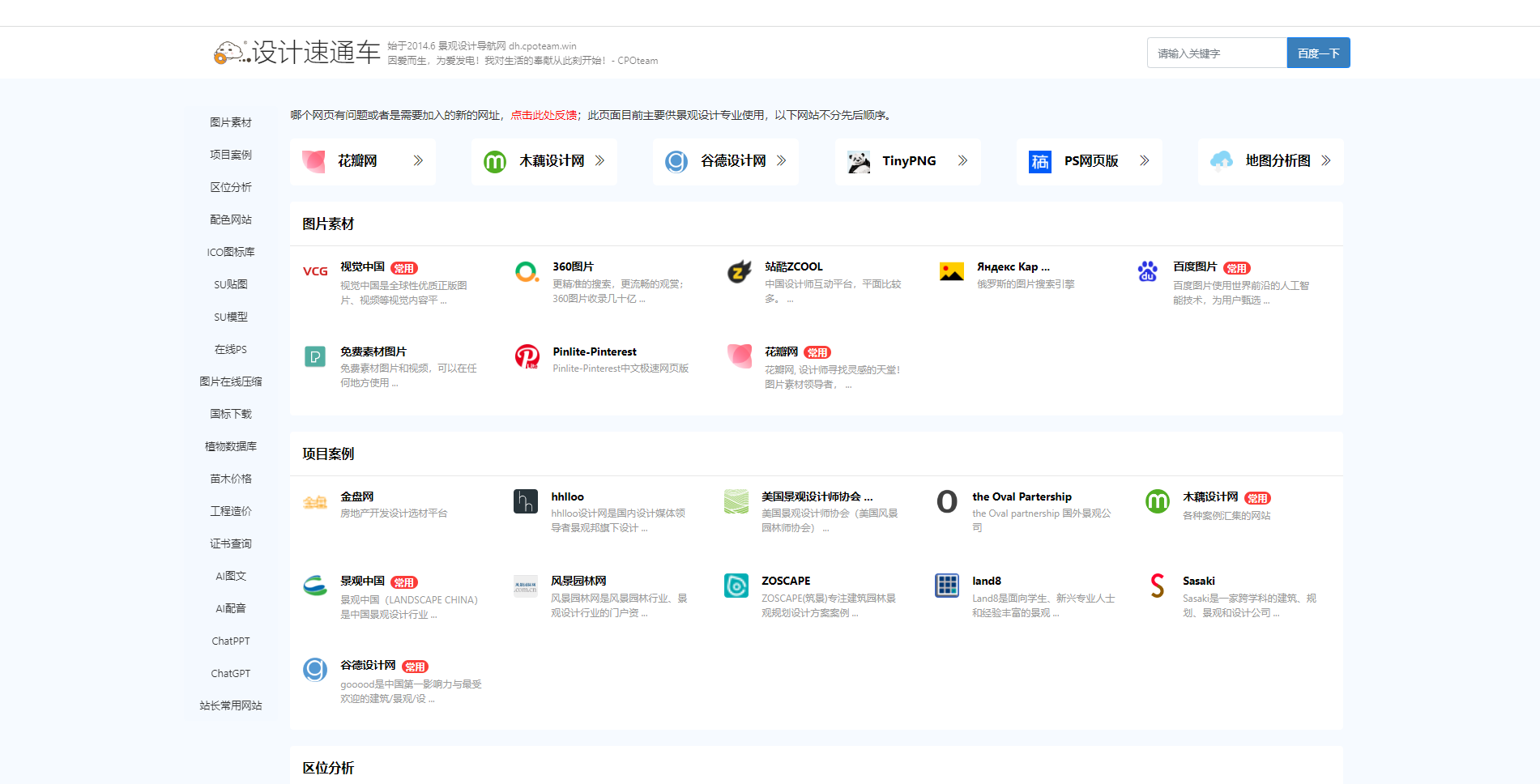Go to 植物数据库 in the sidebar

click(x=231, y=446)
